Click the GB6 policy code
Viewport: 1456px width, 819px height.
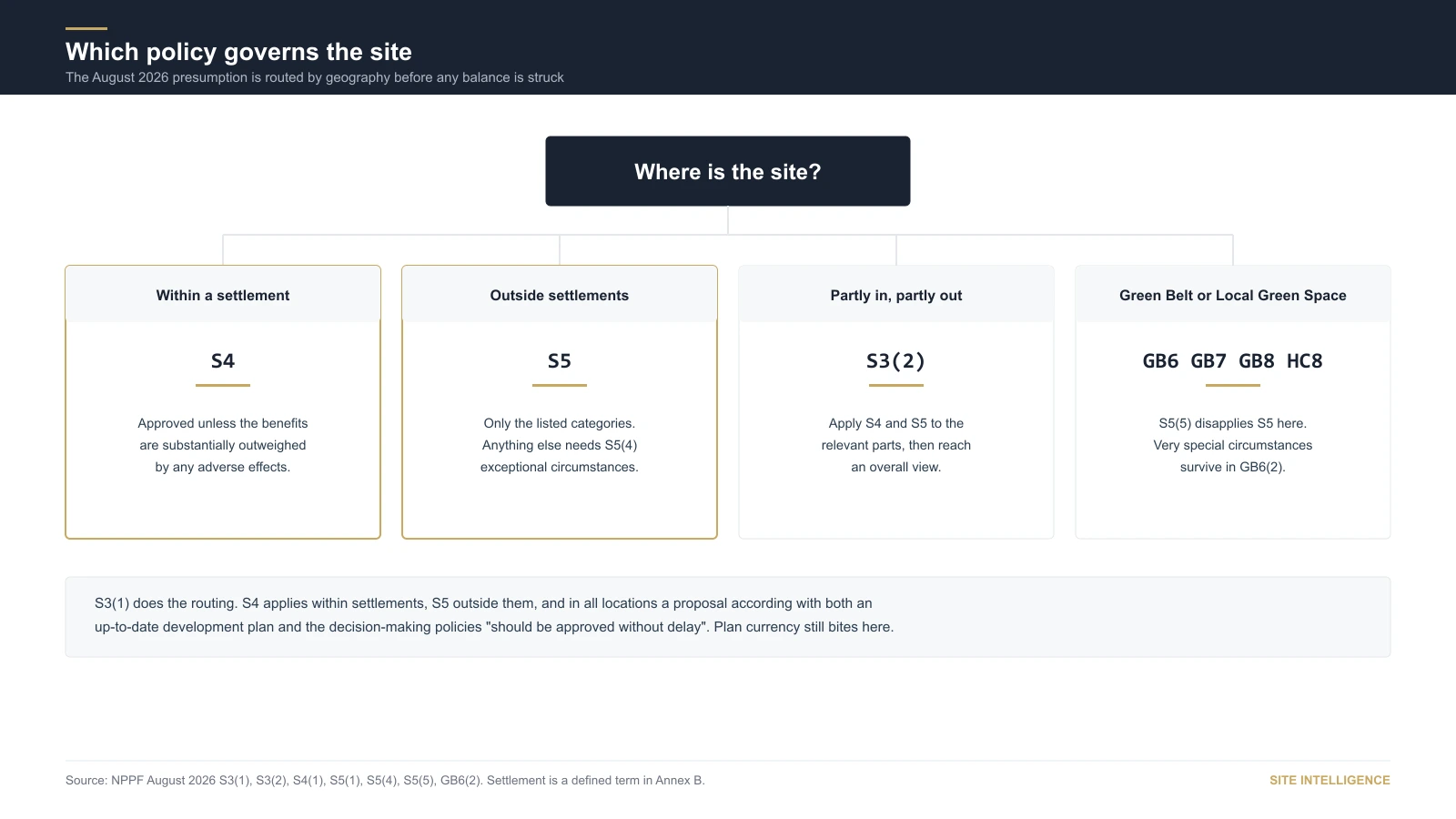pos(1160,361)
